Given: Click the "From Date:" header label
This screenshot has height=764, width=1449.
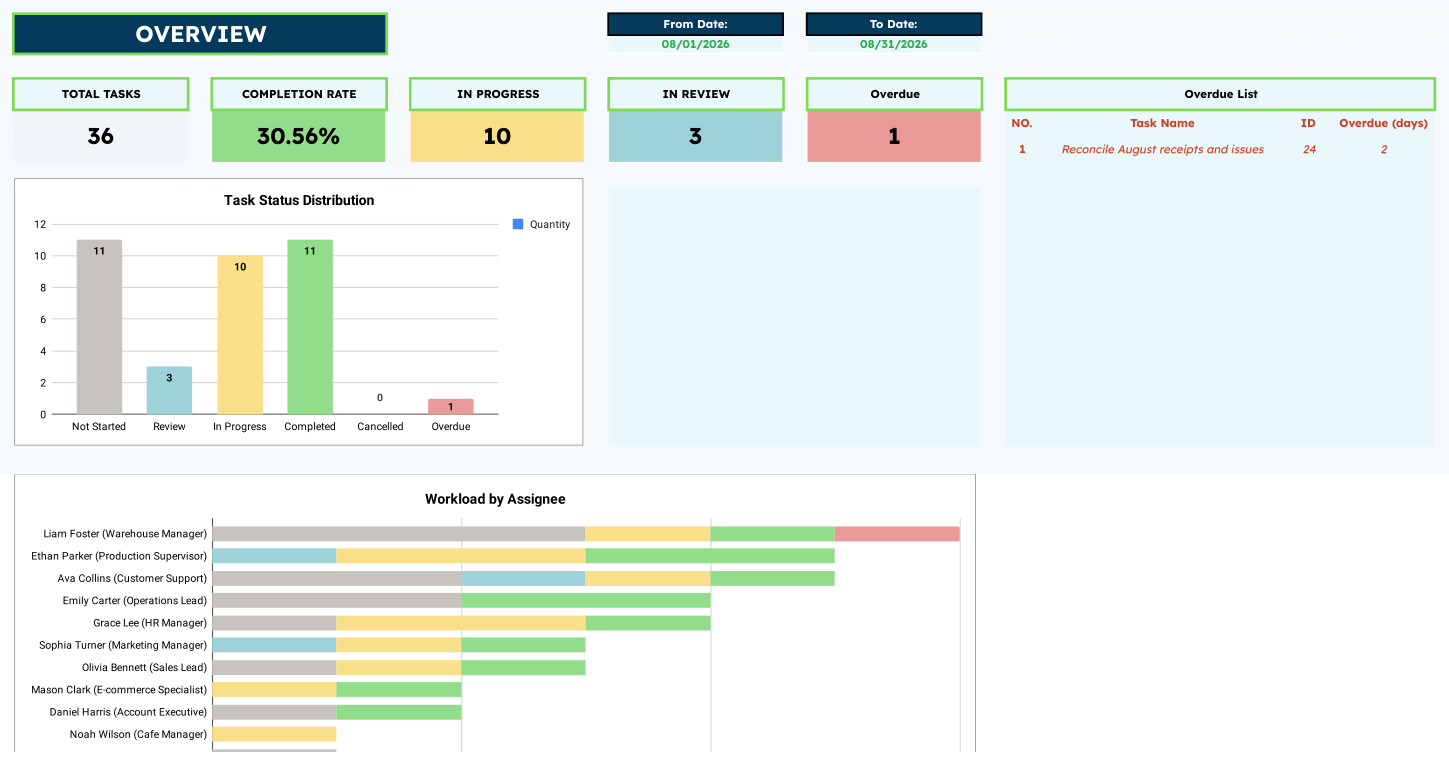Looking at the screenshot, I should (695, 24).
